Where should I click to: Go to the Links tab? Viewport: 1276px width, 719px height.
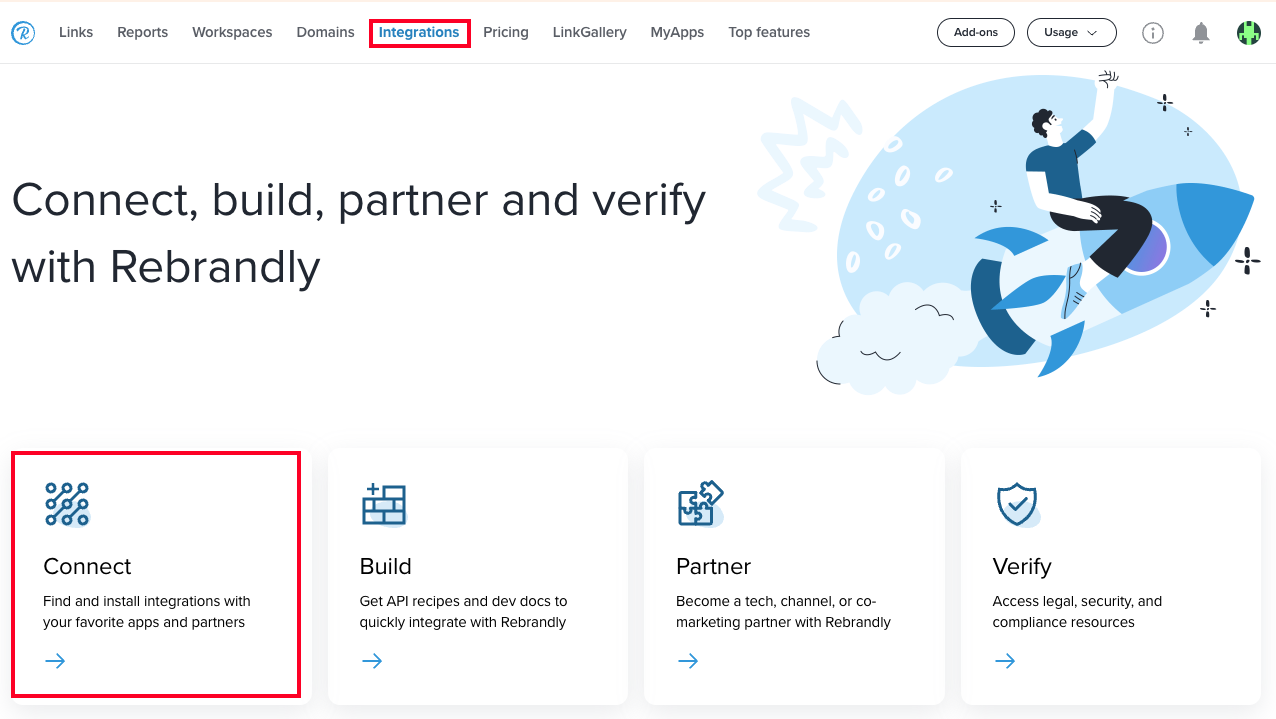pos(76,33)
